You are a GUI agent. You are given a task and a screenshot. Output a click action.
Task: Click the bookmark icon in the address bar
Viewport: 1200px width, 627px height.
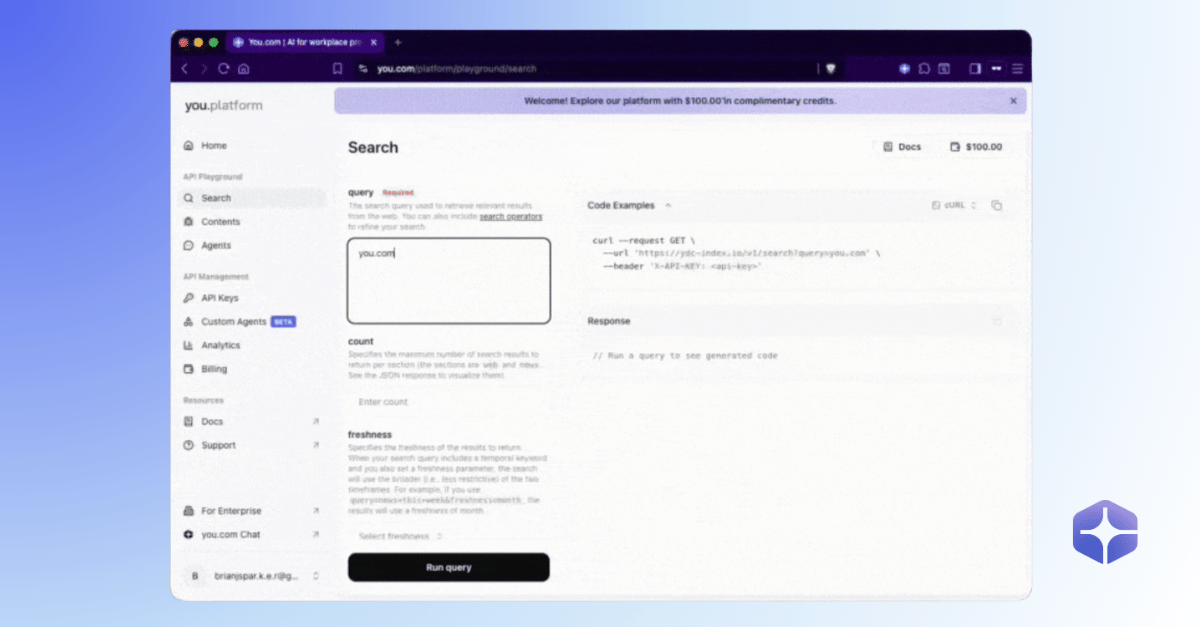[x=337, y=69]
